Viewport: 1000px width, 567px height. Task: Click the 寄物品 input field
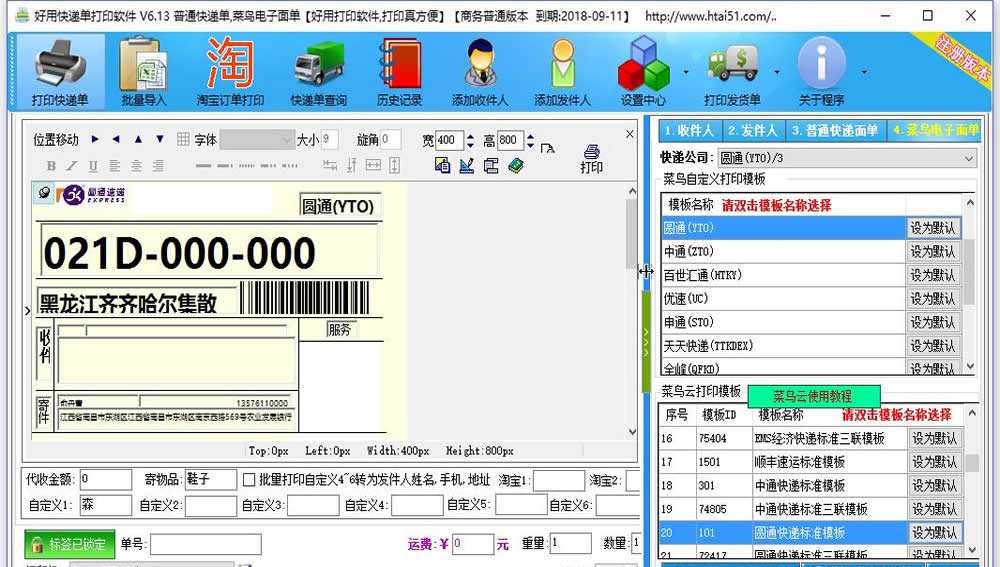210,480
